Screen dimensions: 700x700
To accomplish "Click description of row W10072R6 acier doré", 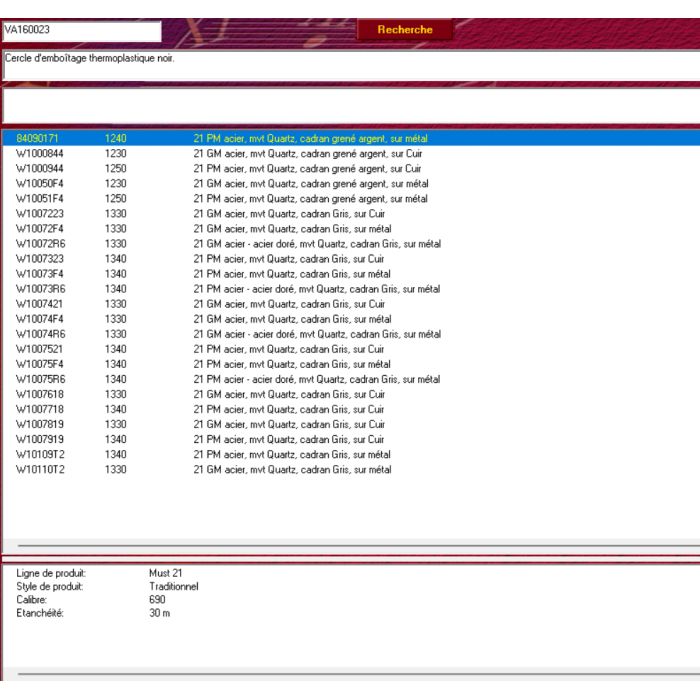I will tap(317, 244).
